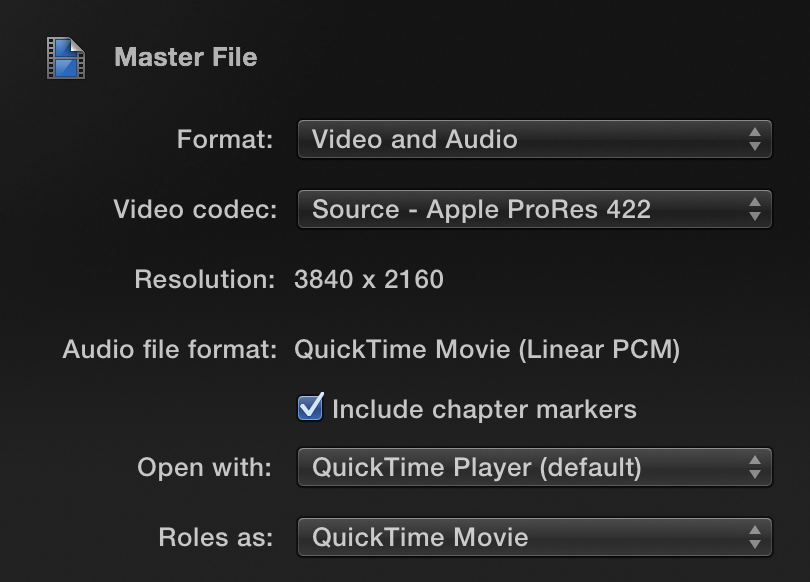Click the Roles as dropdown stepper arrows
Screen dimensions: 810x582
click(x=755, y=537)
